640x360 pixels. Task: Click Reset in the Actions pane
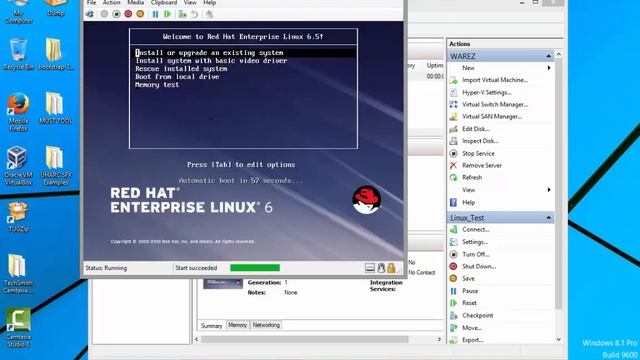(469, 303)
